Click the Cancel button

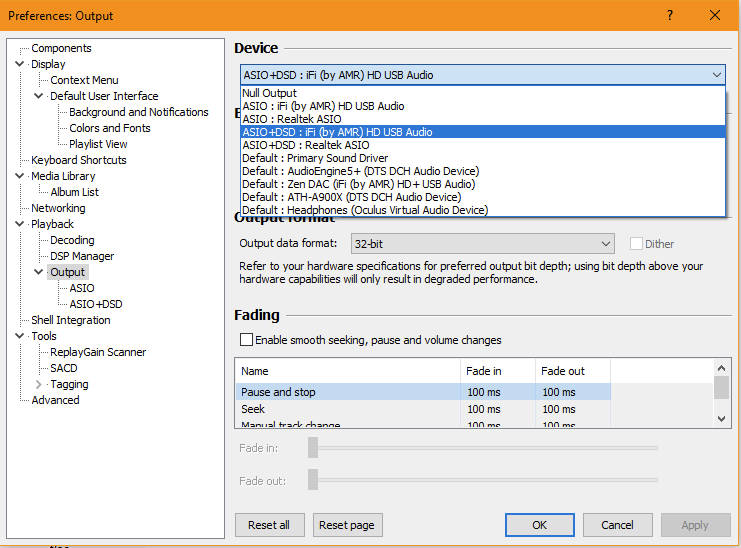617,525
